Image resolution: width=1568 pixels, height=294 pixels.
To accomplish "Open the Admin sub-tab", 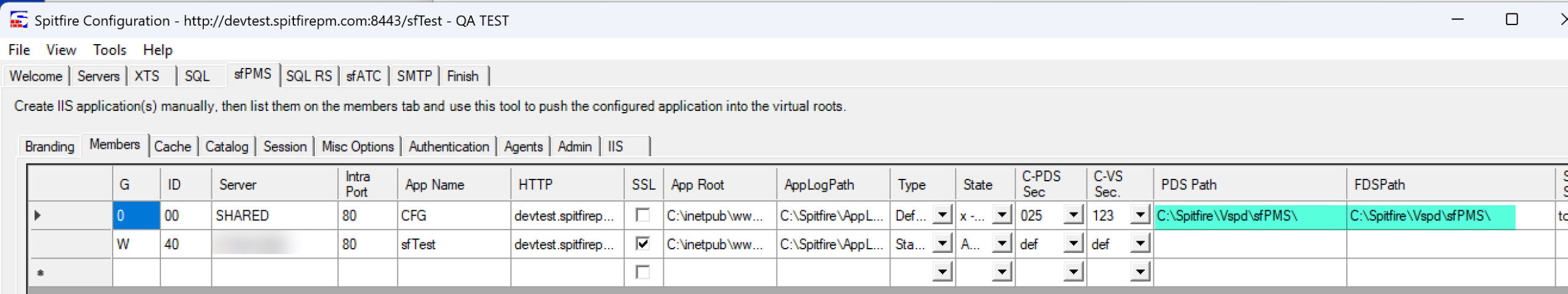I will pos(575,146).
